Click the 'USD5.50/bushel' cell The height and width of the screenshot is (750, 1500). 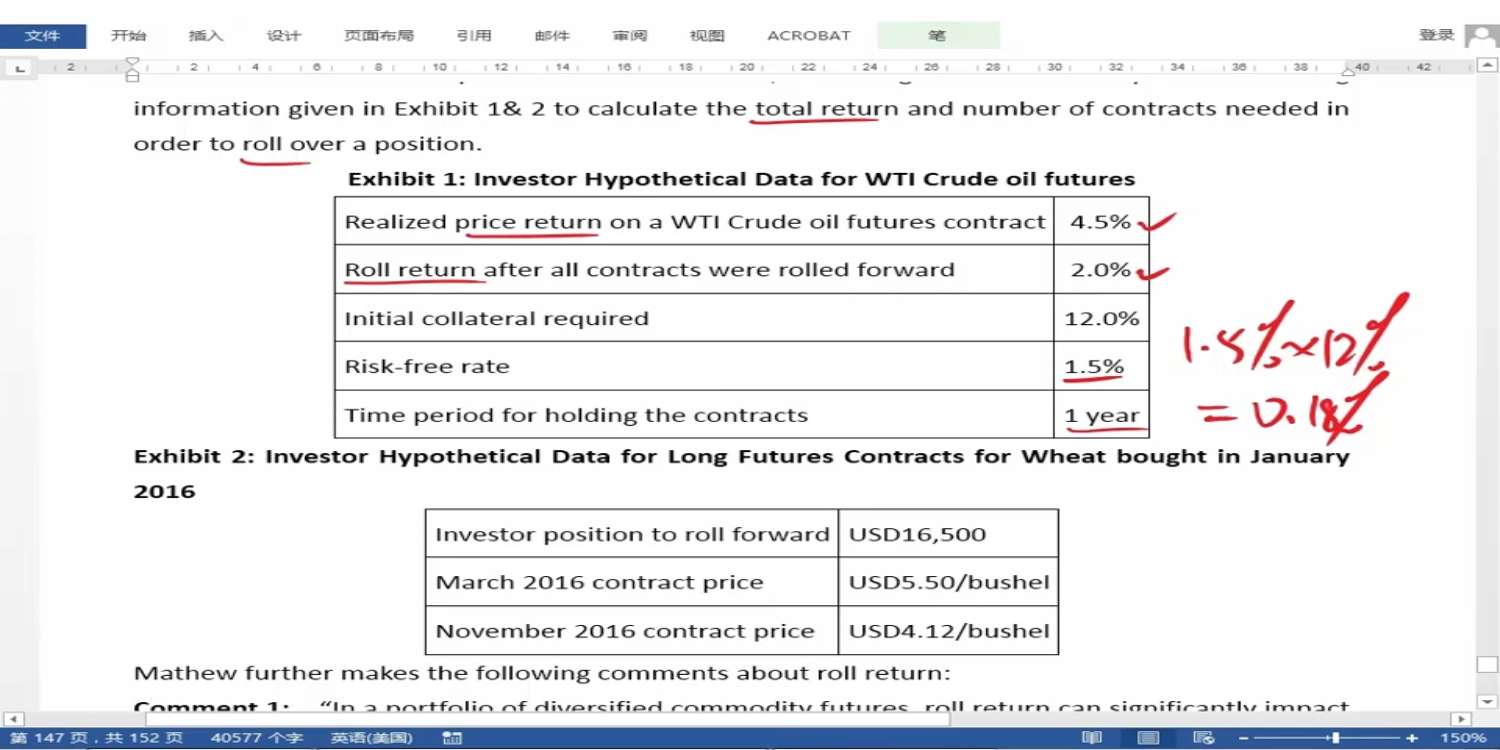(948, 582)
